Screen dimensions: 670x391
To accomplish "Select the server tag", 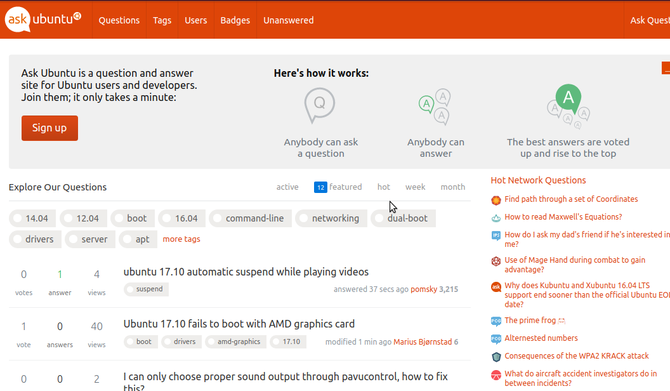I will coord(90,239).
